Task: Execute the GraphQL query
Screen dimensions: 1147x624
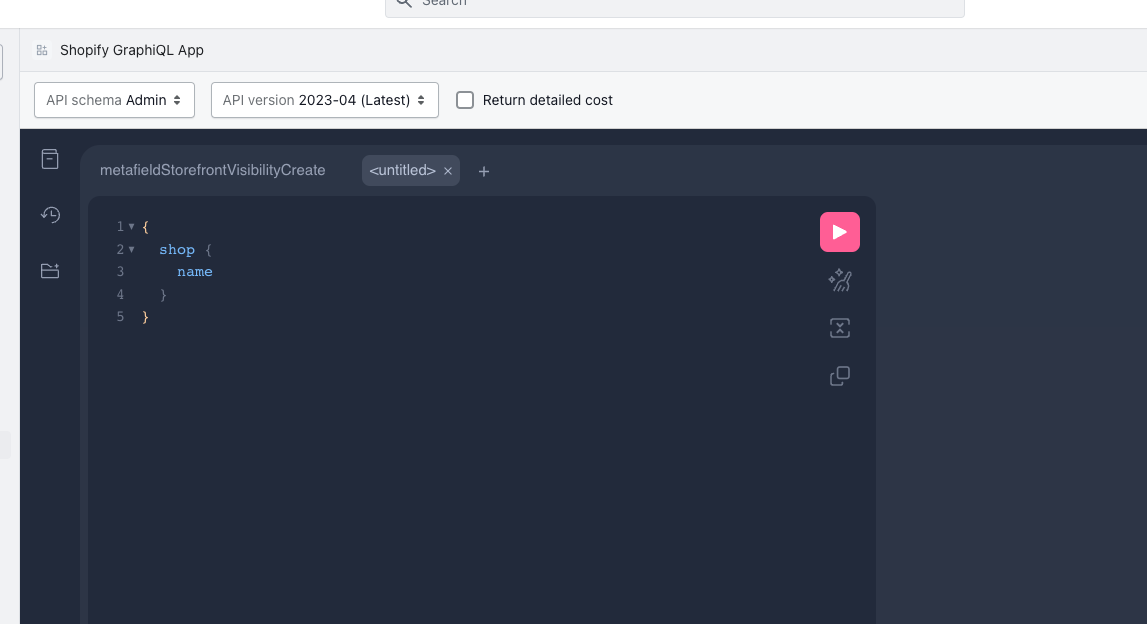Action: pos(839,231)
